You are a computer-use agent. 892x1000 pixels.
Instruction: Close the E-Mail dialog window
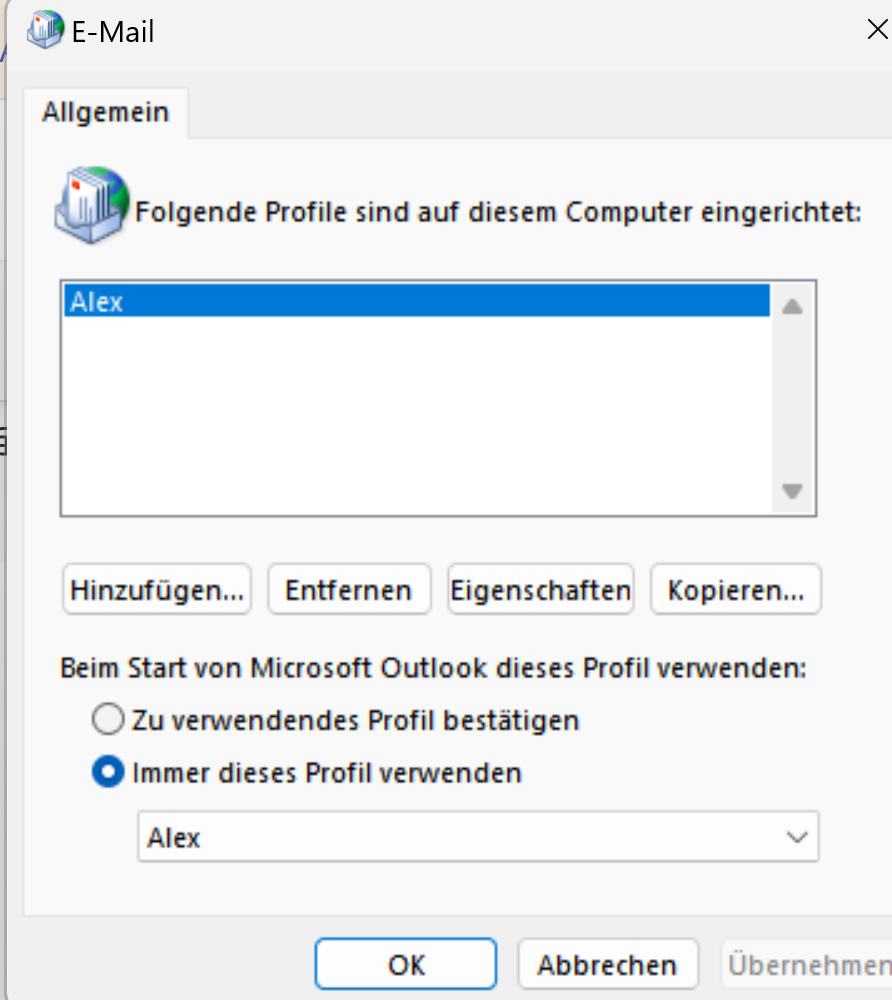(877, 29)
